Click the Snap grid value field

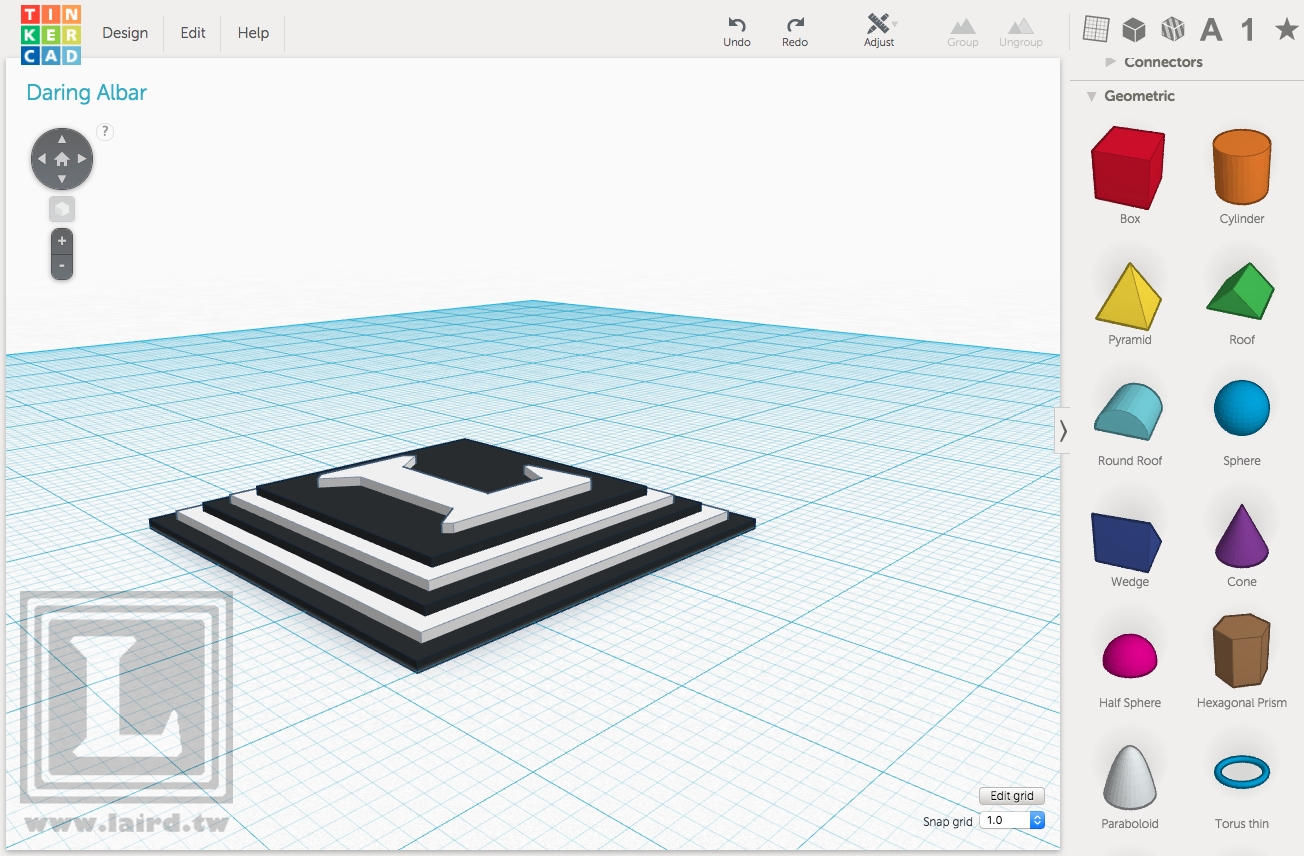pos(1005,819)
